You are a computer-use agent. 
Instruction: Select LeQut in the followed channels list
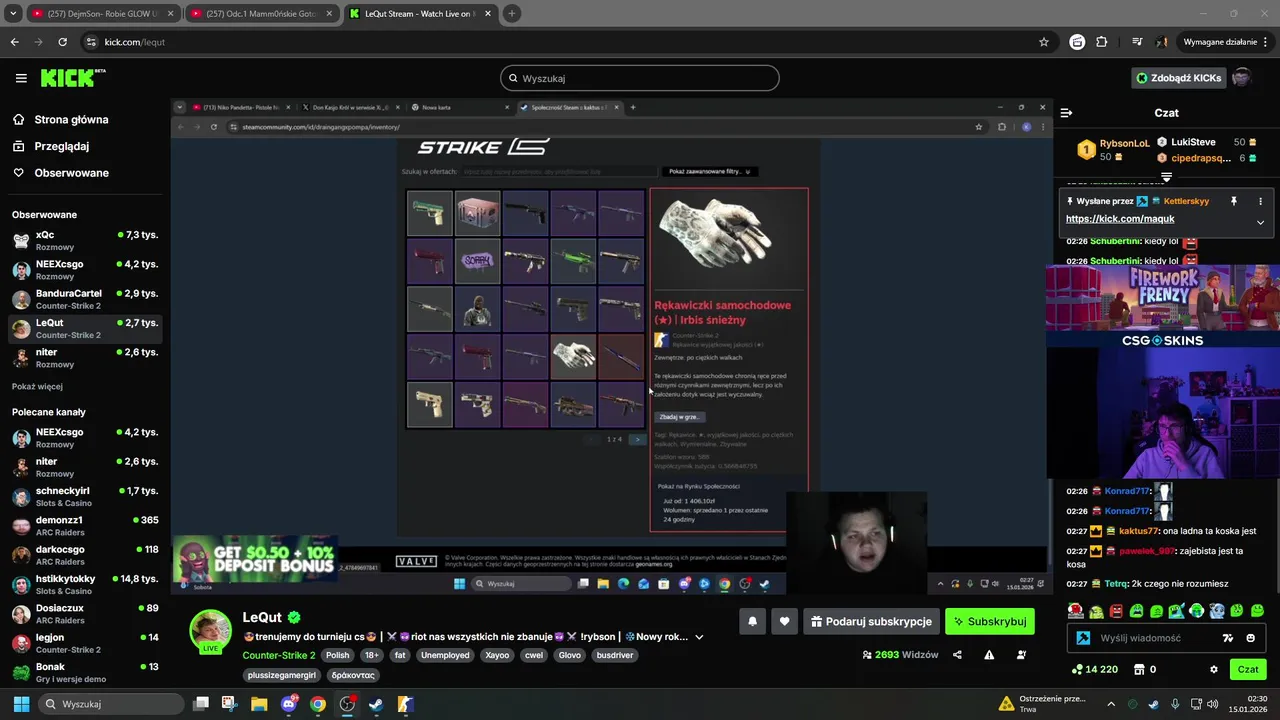85,329
